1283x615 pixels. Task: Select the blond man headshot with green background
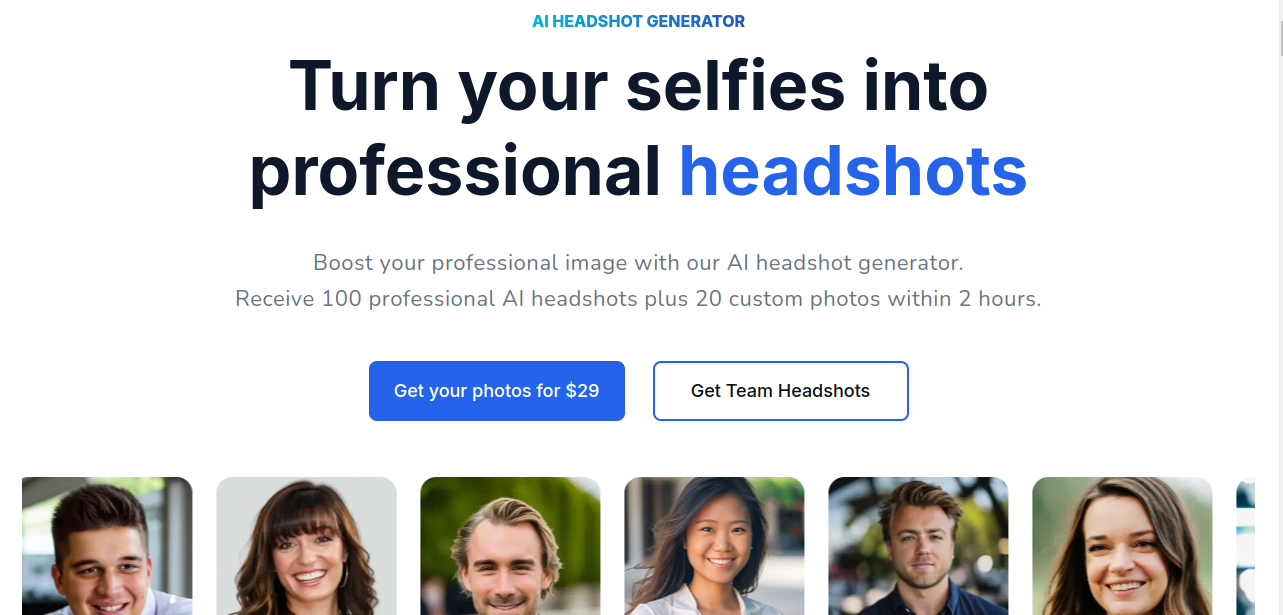(510, 546)
